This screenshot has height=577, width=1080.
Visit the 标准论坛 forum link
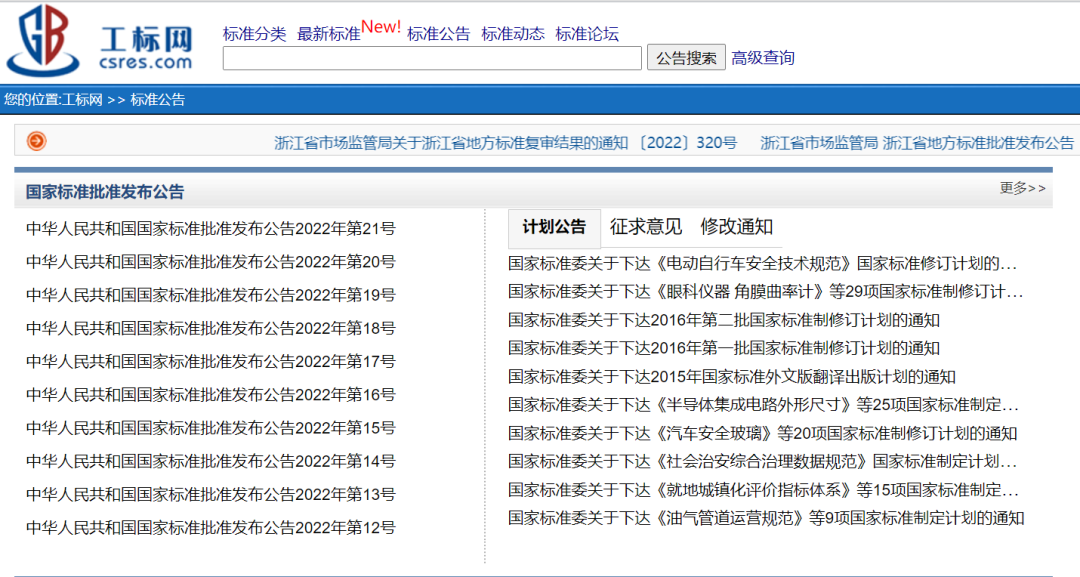pyautogui.click(x=587, y=34)
